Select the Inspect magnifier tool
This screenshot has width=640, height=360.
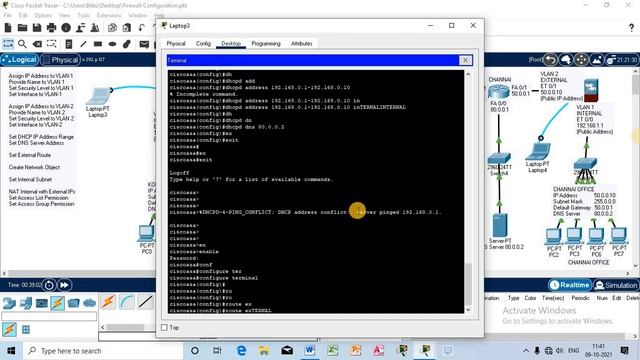coord(22,44)
